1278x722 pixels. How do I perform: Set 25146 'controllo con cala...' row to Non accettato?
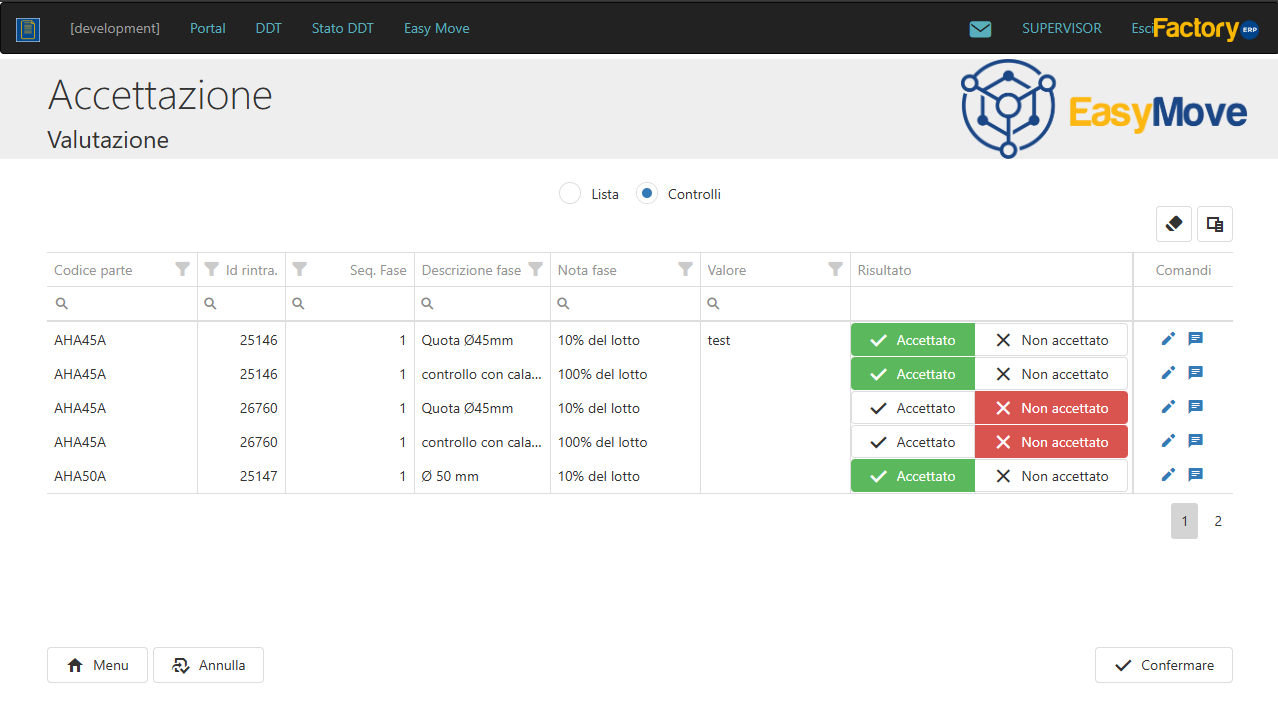point(1051,374)
